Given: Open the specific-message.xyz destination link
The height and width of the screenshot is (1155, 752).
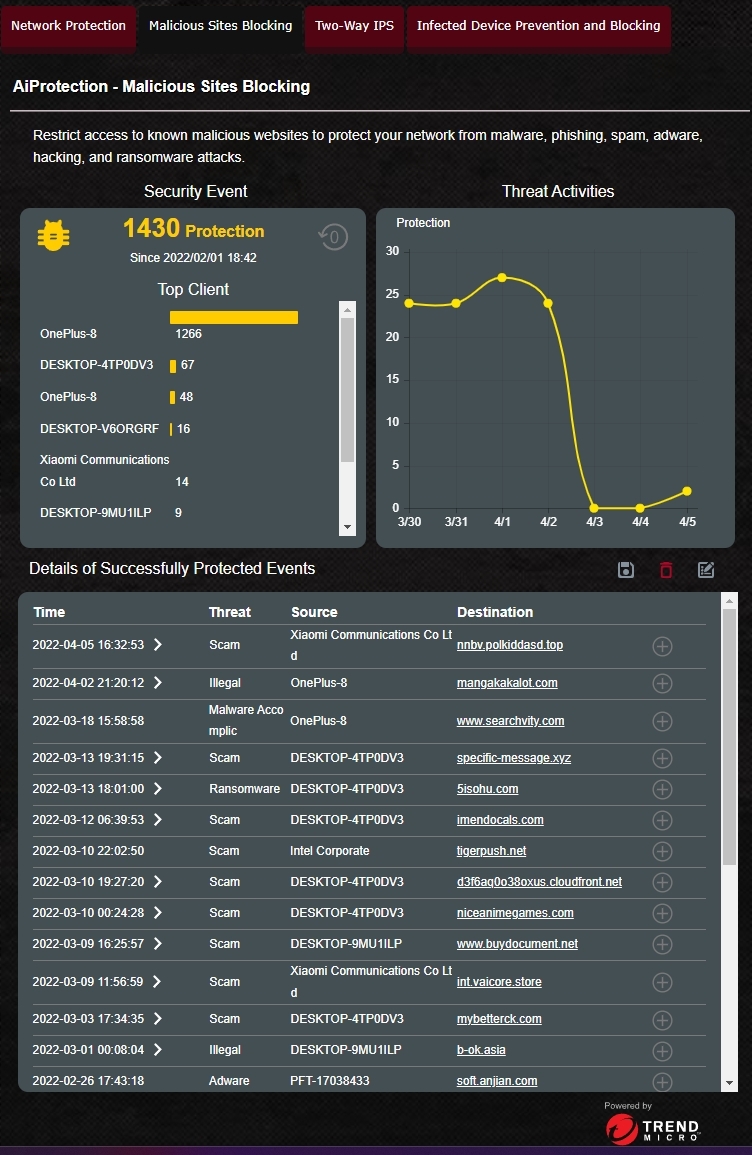Looking at the screenshot, I should [513, 758].
